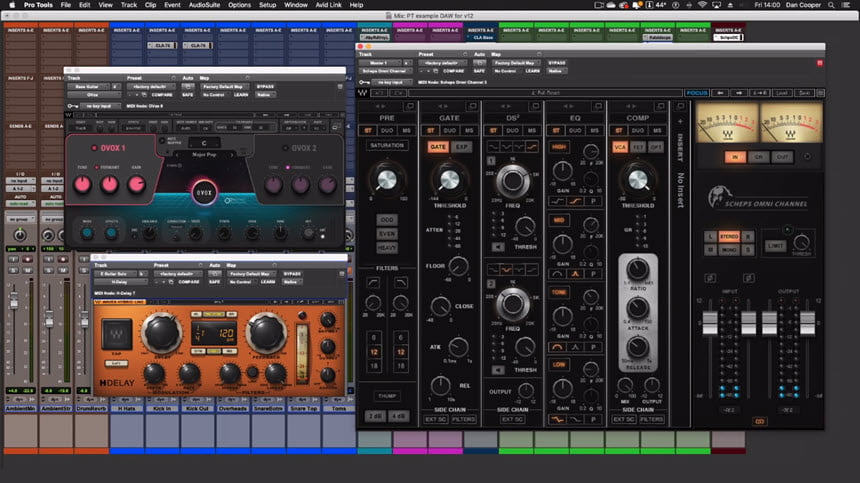Click the FOCUS button in Omni Channel

[697, 93]
